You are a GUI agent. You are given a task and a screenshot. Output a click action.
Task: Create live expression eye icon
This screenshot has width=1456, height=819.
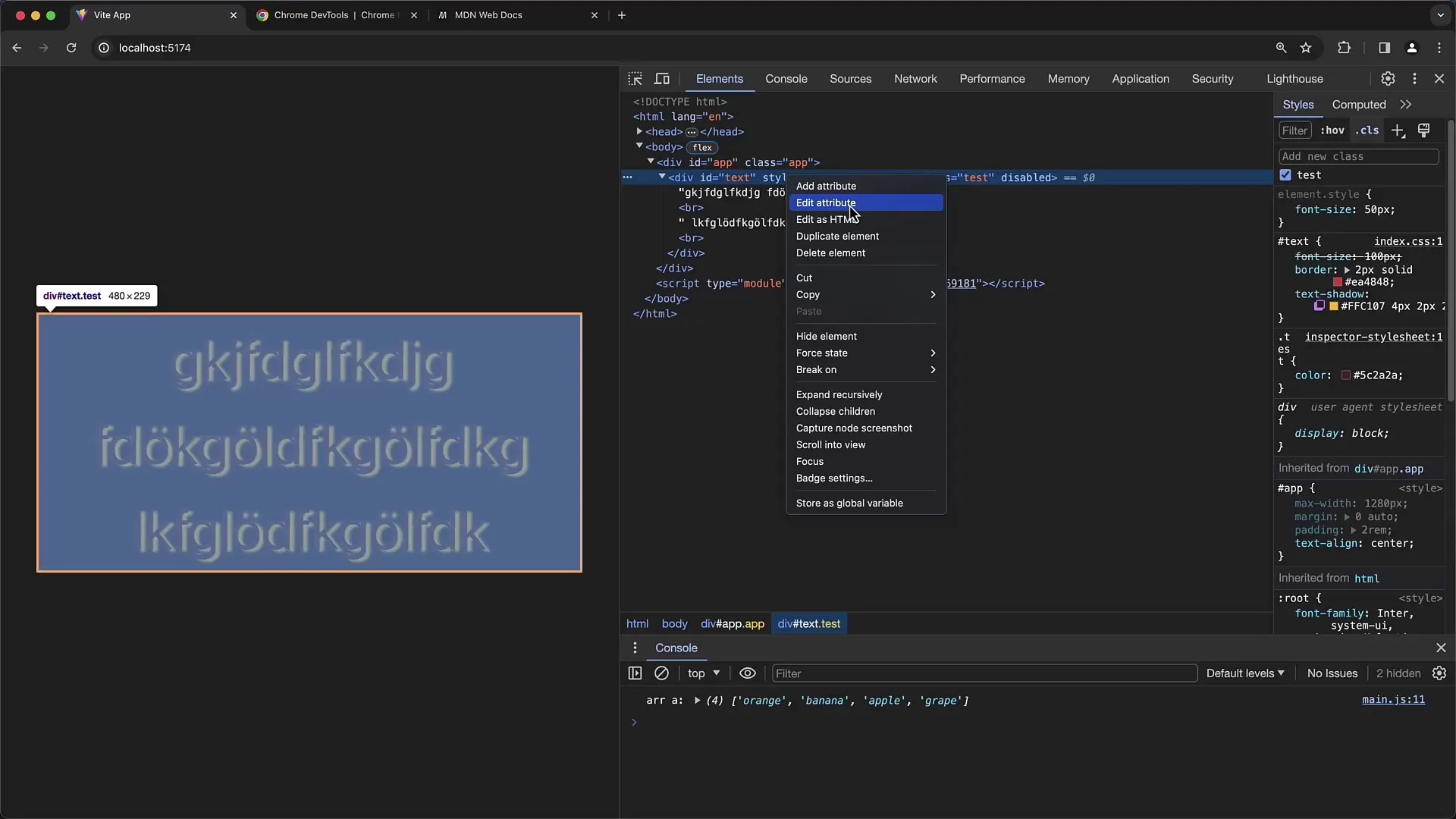pyautogui.click(x=748, y=673)
